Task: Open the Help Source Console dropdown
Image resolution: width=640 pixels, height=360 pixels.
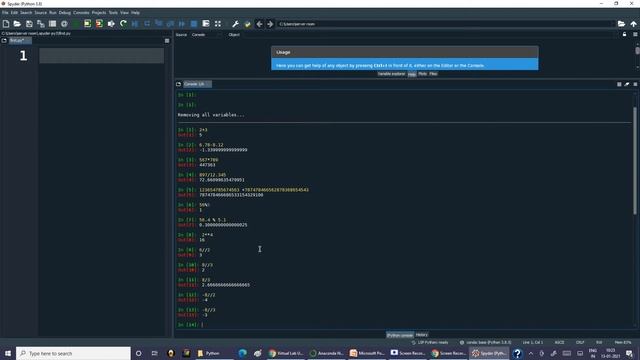Action: click(x=206, y=35)
